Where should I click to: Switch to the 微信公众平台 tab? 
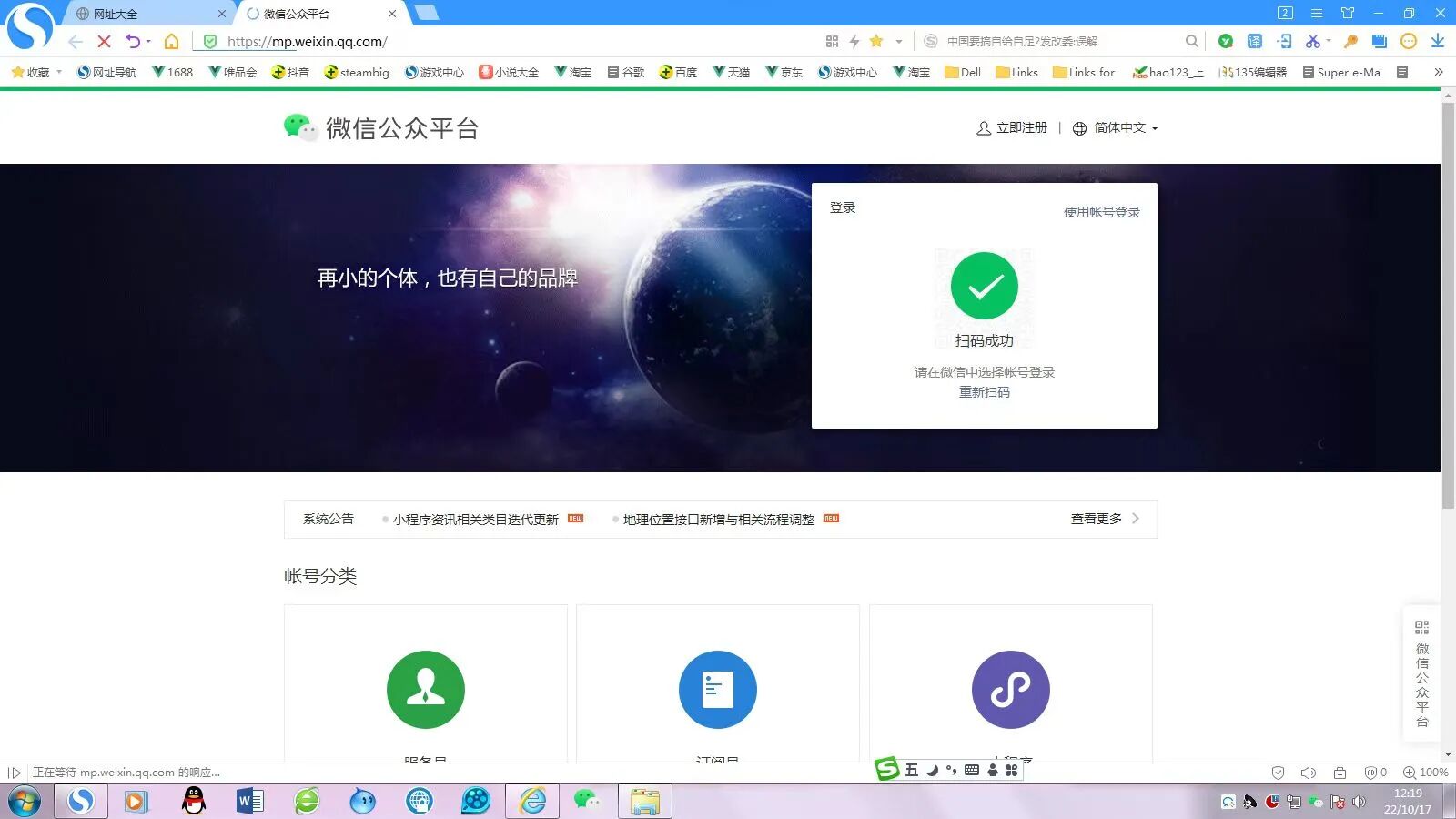[x=320, y=14]
